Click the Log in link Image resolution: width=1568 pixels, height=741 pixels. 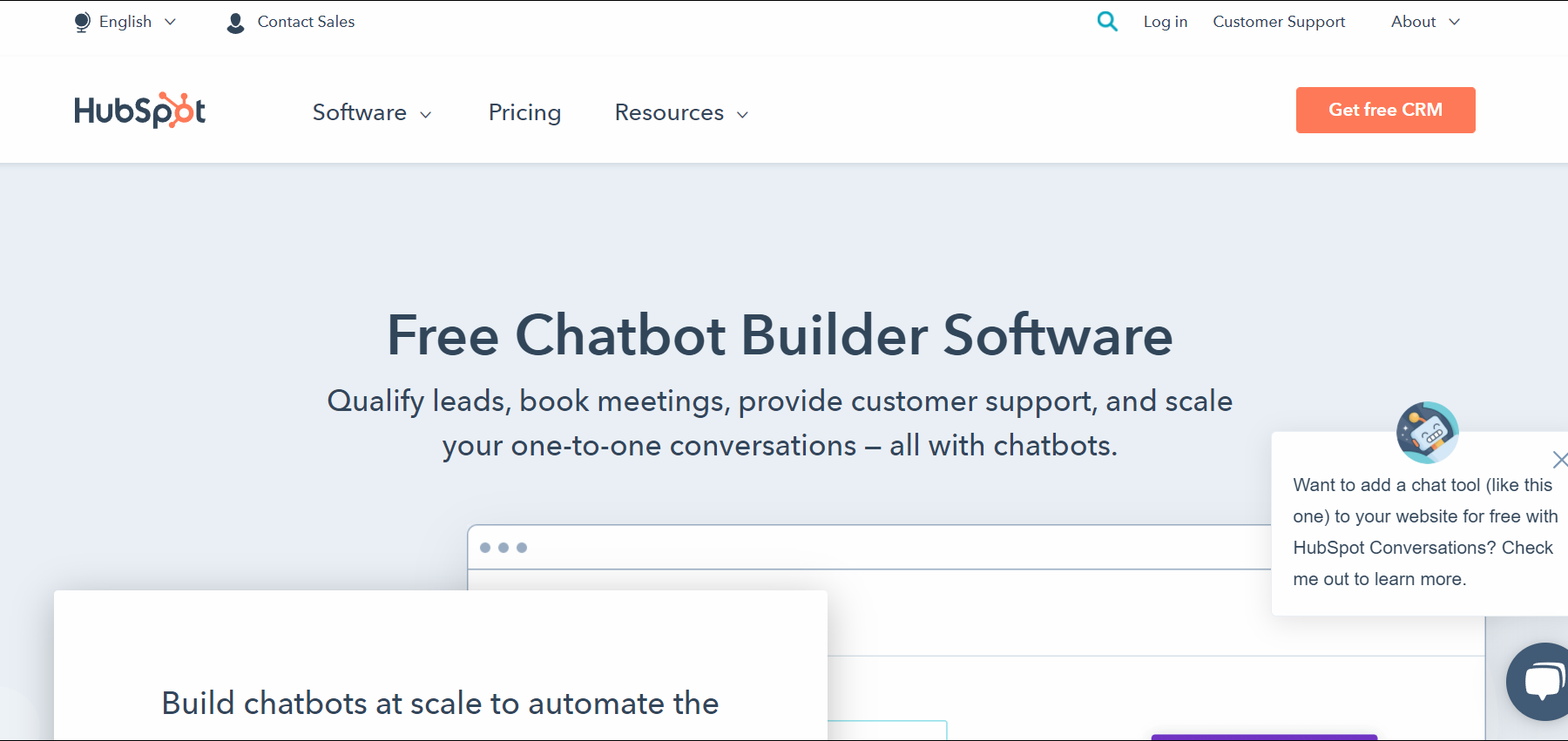click(x=1165, y=22)
